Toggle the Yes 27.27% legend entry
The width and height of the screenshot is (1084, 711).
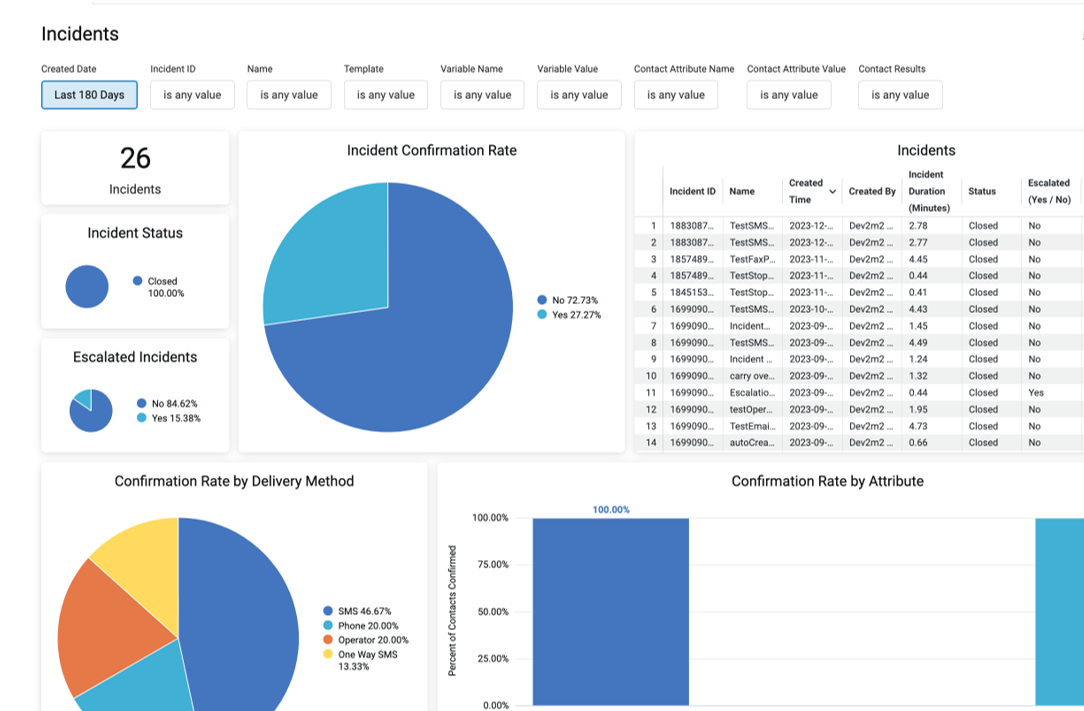tap(569, 315)
